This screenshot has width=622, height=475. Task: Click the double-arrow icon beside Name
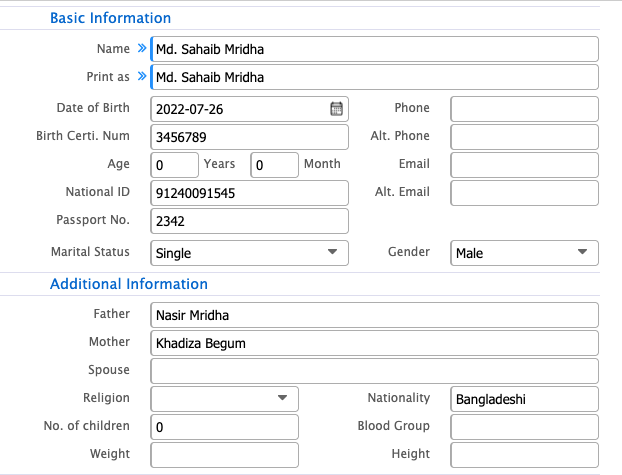coord(141,49)
